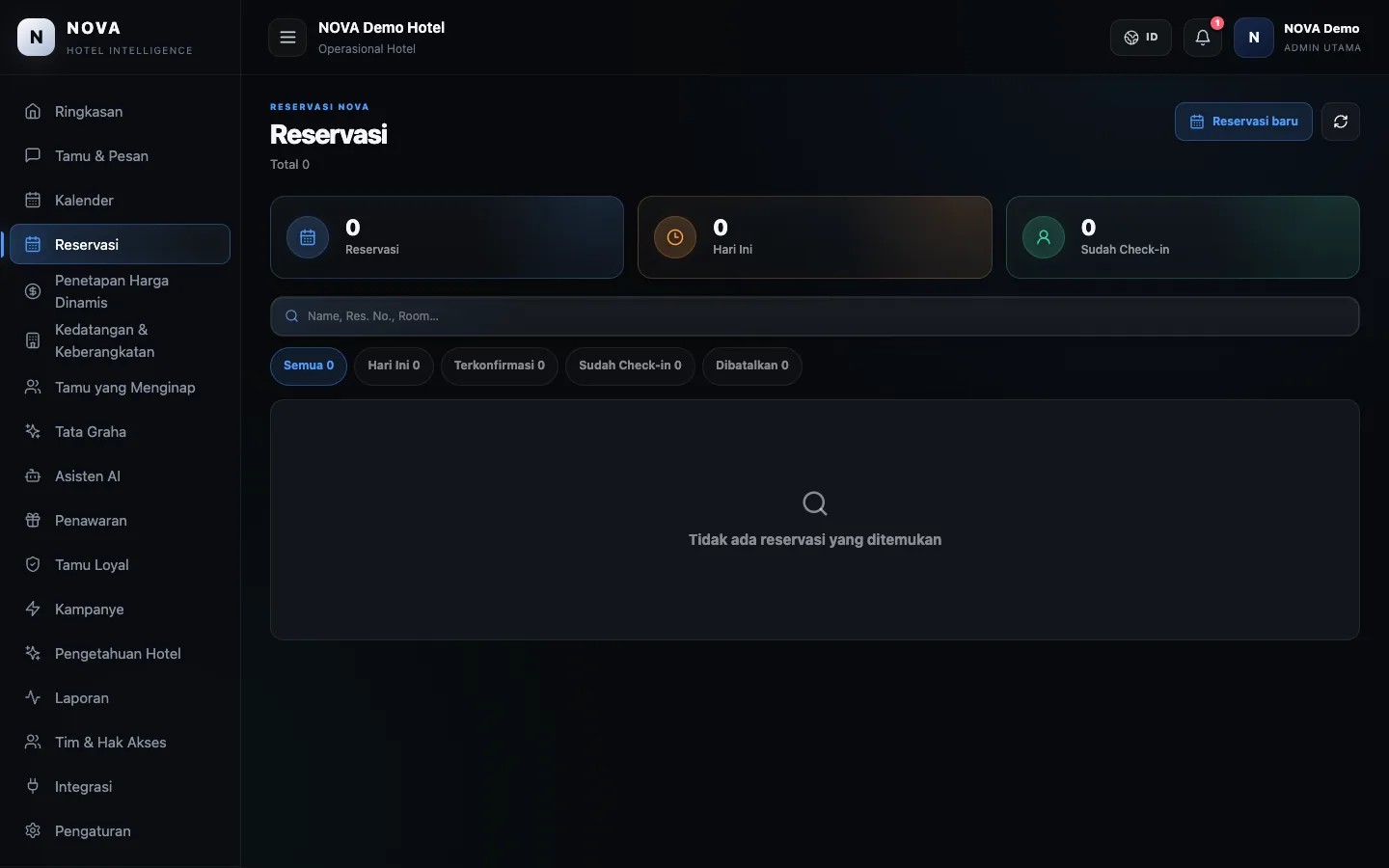Select the Semua 0 filter tab

(309, 366)
